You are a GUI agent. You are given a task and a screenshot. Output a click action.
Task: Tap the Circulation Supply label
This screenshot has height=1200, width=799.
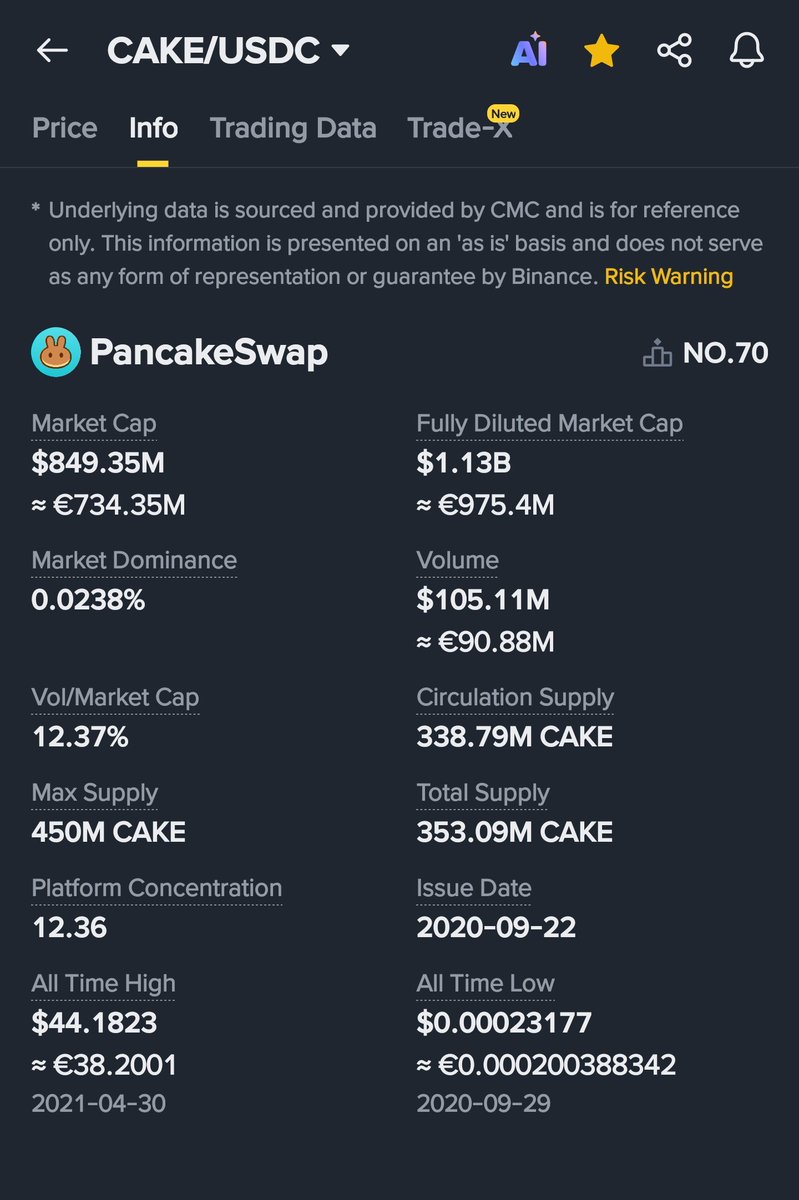[x=515, y=697]
